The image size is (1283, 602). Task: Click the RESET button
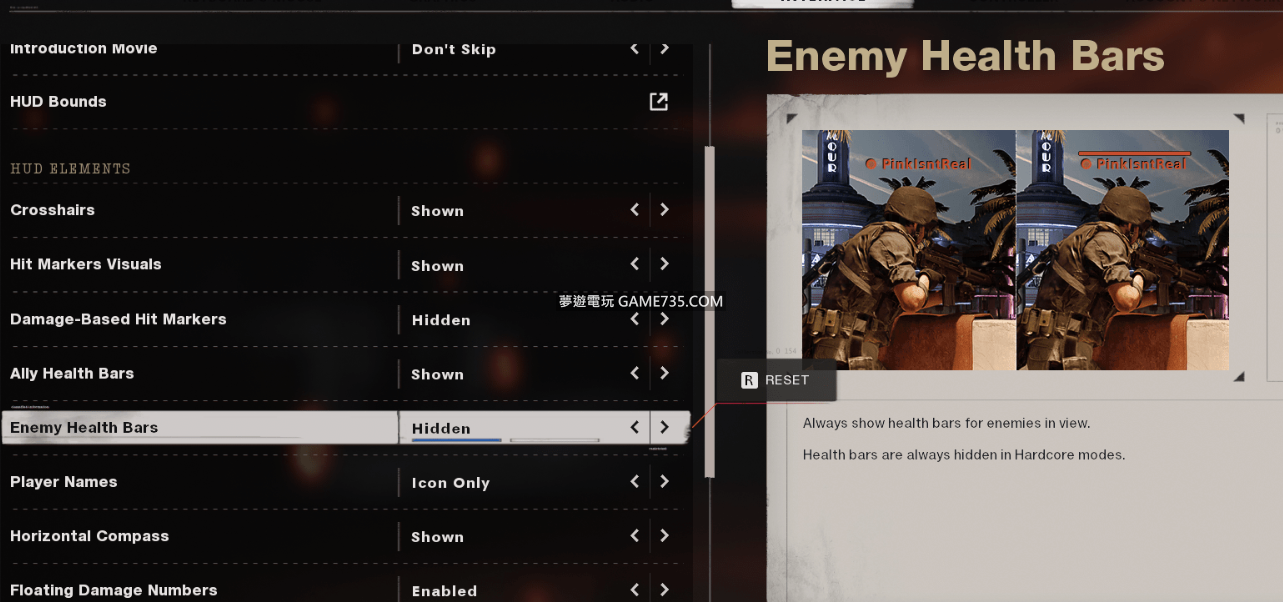pyautogui.click(x=776, y=380)
